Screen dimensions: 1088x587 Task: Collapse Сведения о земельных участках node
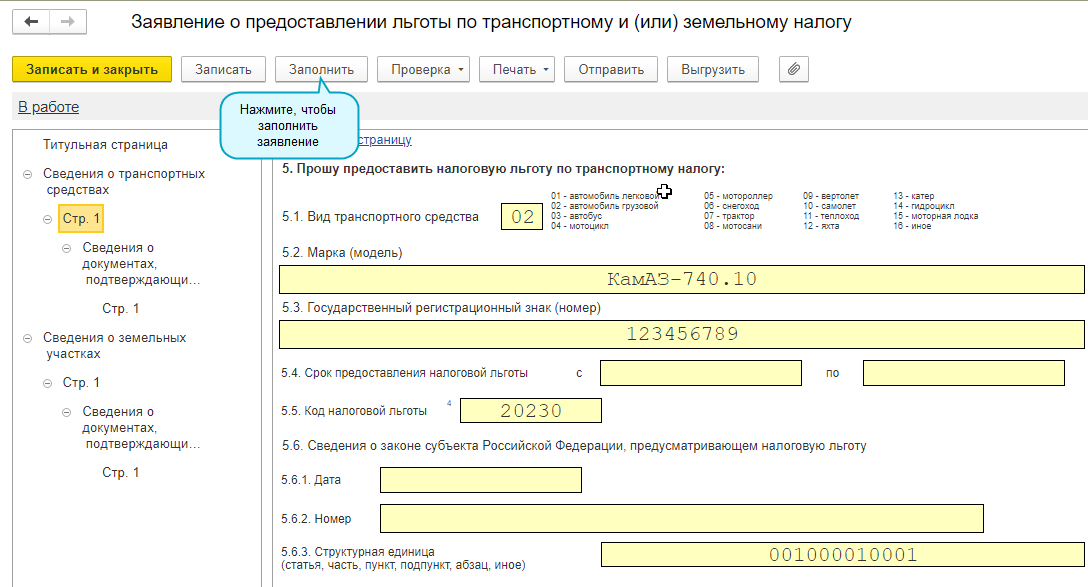click(28, 339)
